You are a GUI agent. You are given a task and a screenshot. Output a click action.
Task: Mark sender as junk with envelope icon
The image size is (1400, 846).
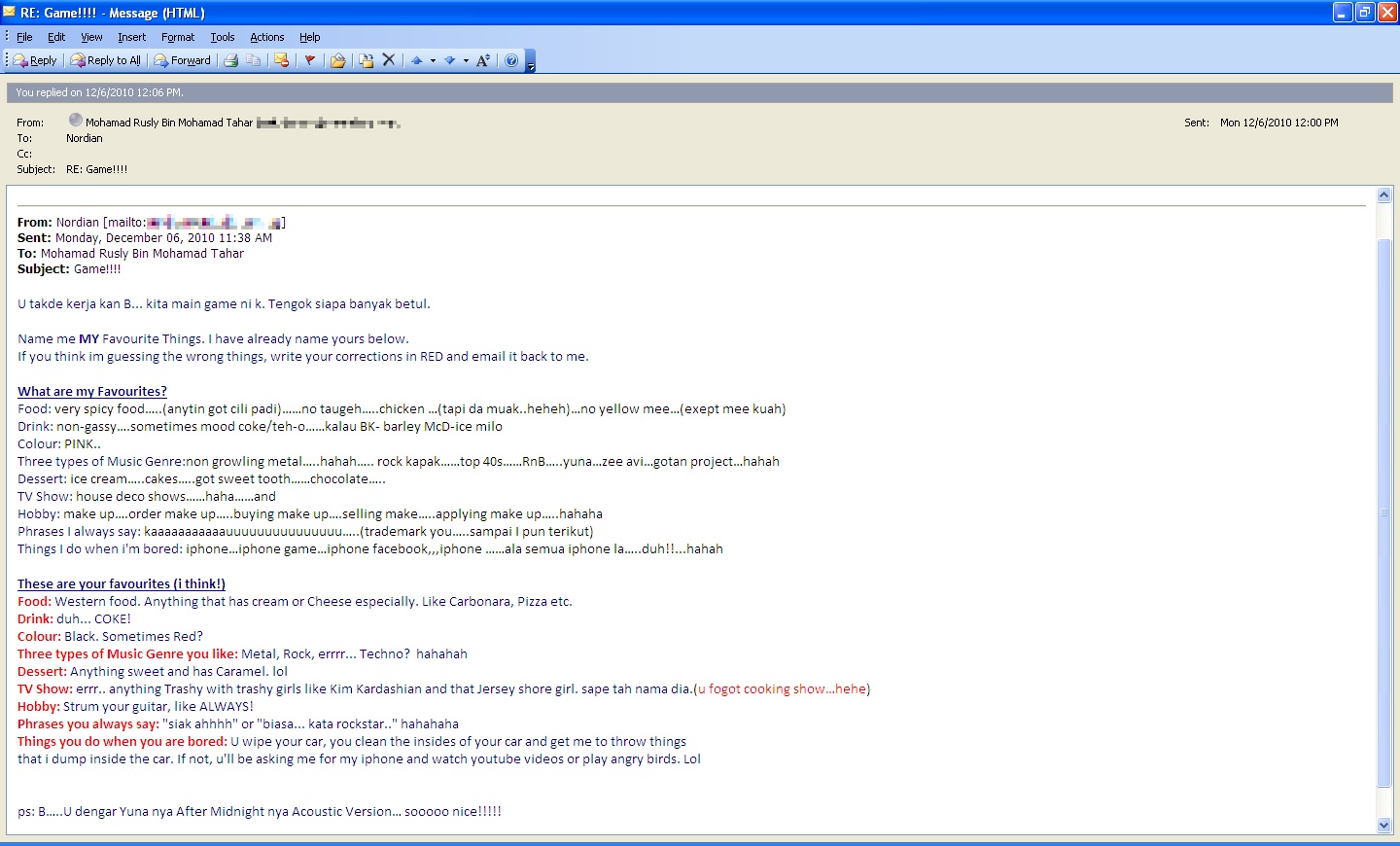click(282, 60)
